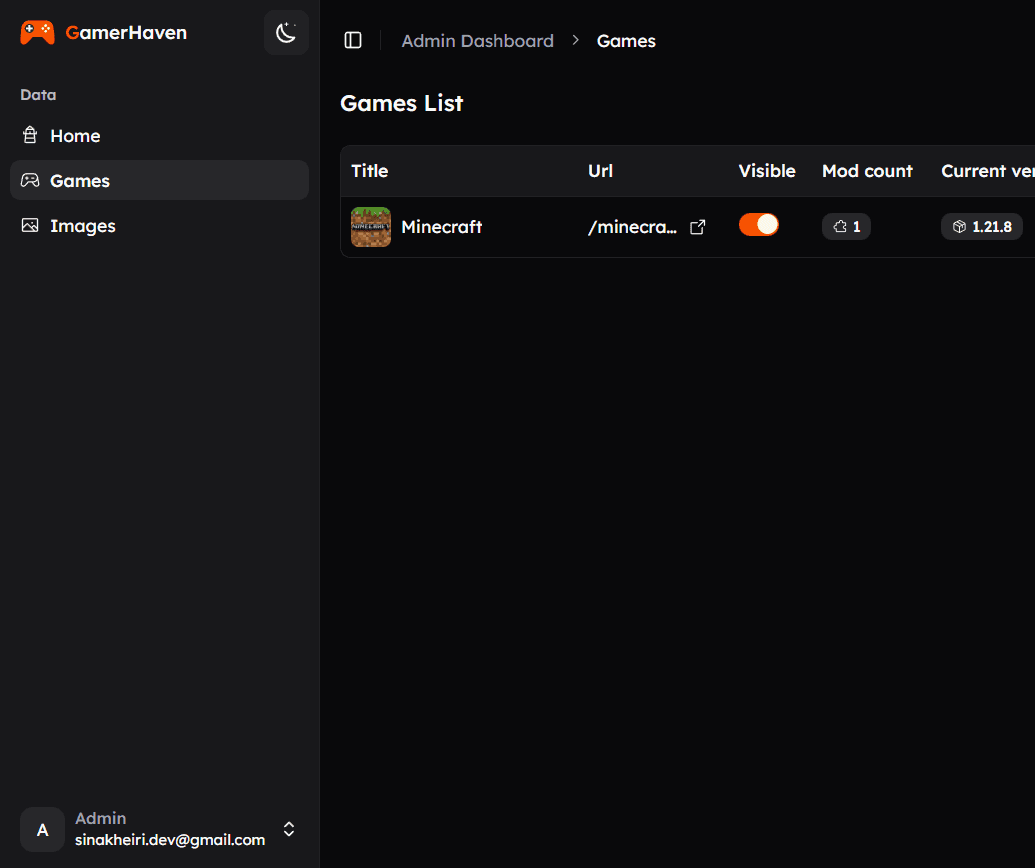The width and height of the screenshot is (1035, 868).
Task: Click the mod count badge showing 1
Action: pyautogui.click(x=846, y=227)
